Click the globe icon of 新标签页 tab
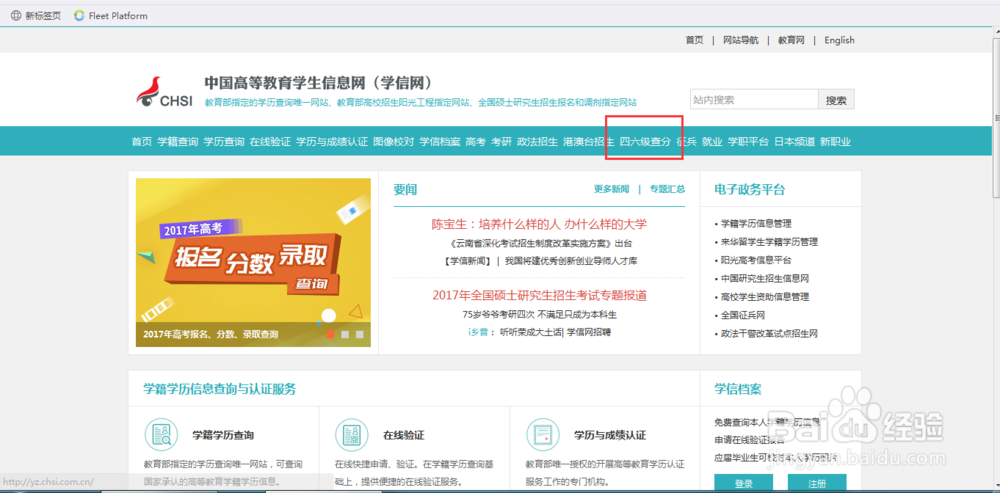This screenshot has width=1000, height=493. tap(16, 16)
